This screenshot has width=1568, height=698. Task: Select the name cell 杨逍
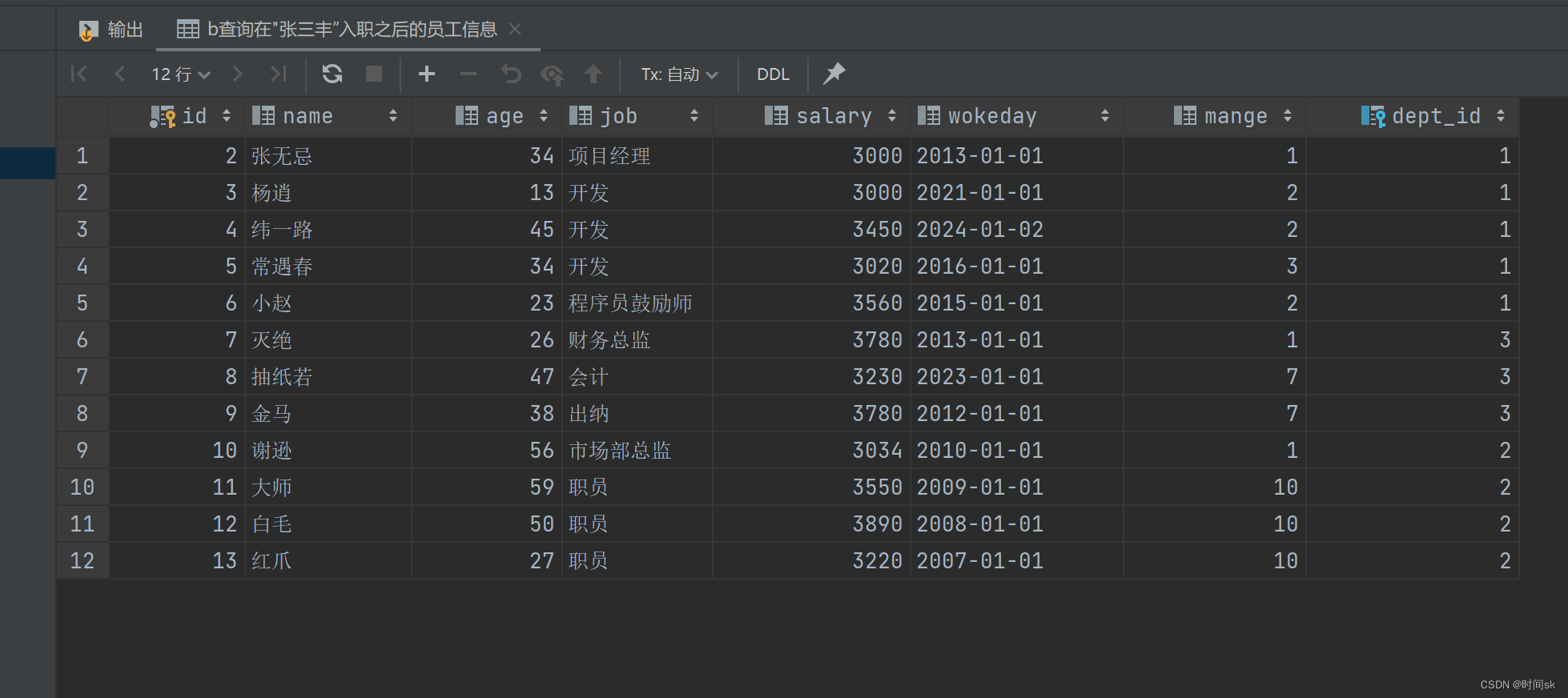coord(328,193)
